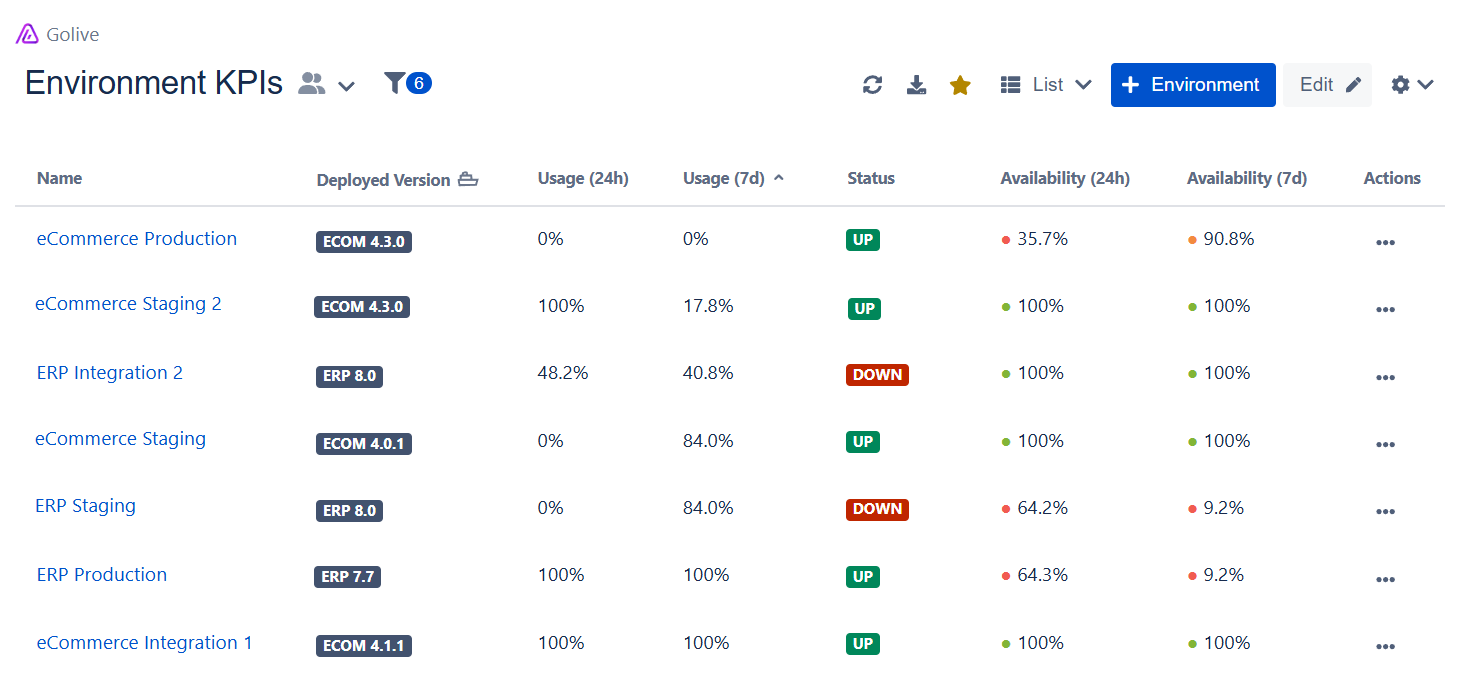
Task: Click the refresh icon in the toolbar
Action: click(872, 85)
